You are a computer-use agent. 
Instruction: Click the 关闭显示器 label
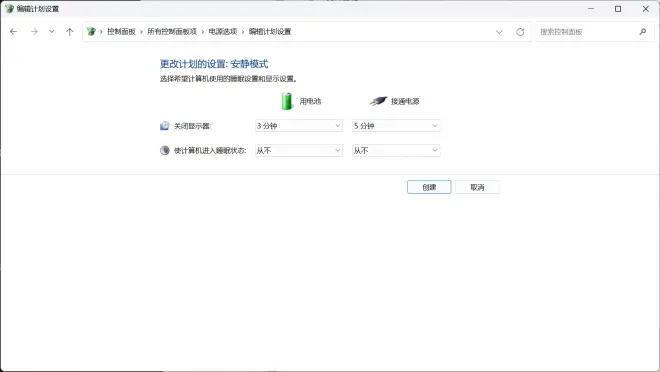coord(192,126)
